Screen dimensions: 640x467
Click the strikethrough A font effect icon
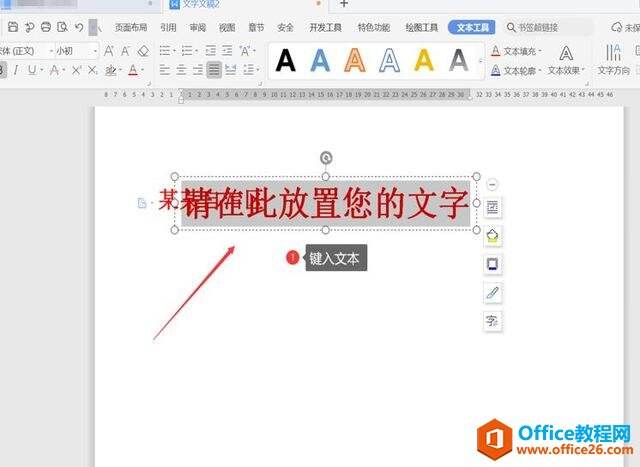[54, 70]
